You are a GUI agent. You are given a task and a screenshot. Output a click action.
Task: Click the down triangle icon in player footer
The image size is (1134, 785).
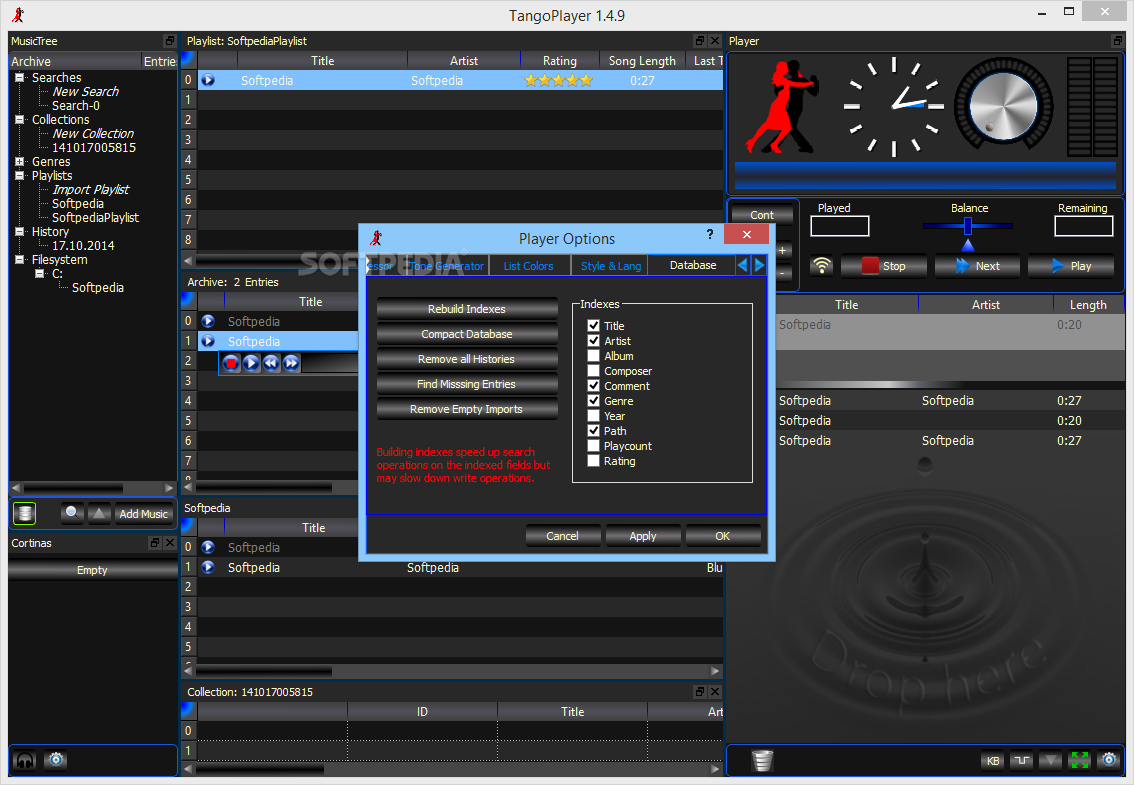click(x=1051, y=760)
